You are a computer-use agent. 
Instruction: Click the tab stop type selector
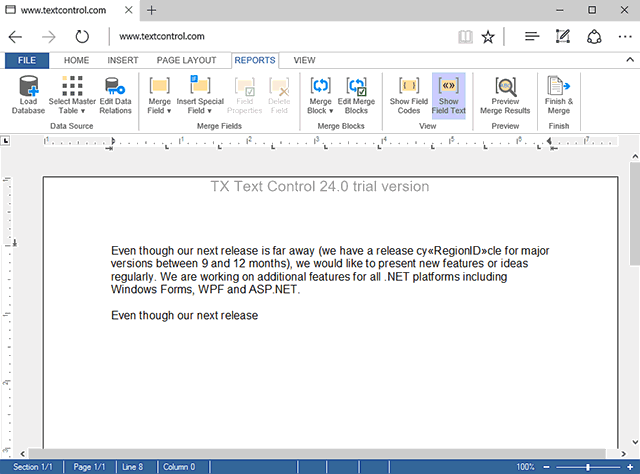tap(5, 141)
